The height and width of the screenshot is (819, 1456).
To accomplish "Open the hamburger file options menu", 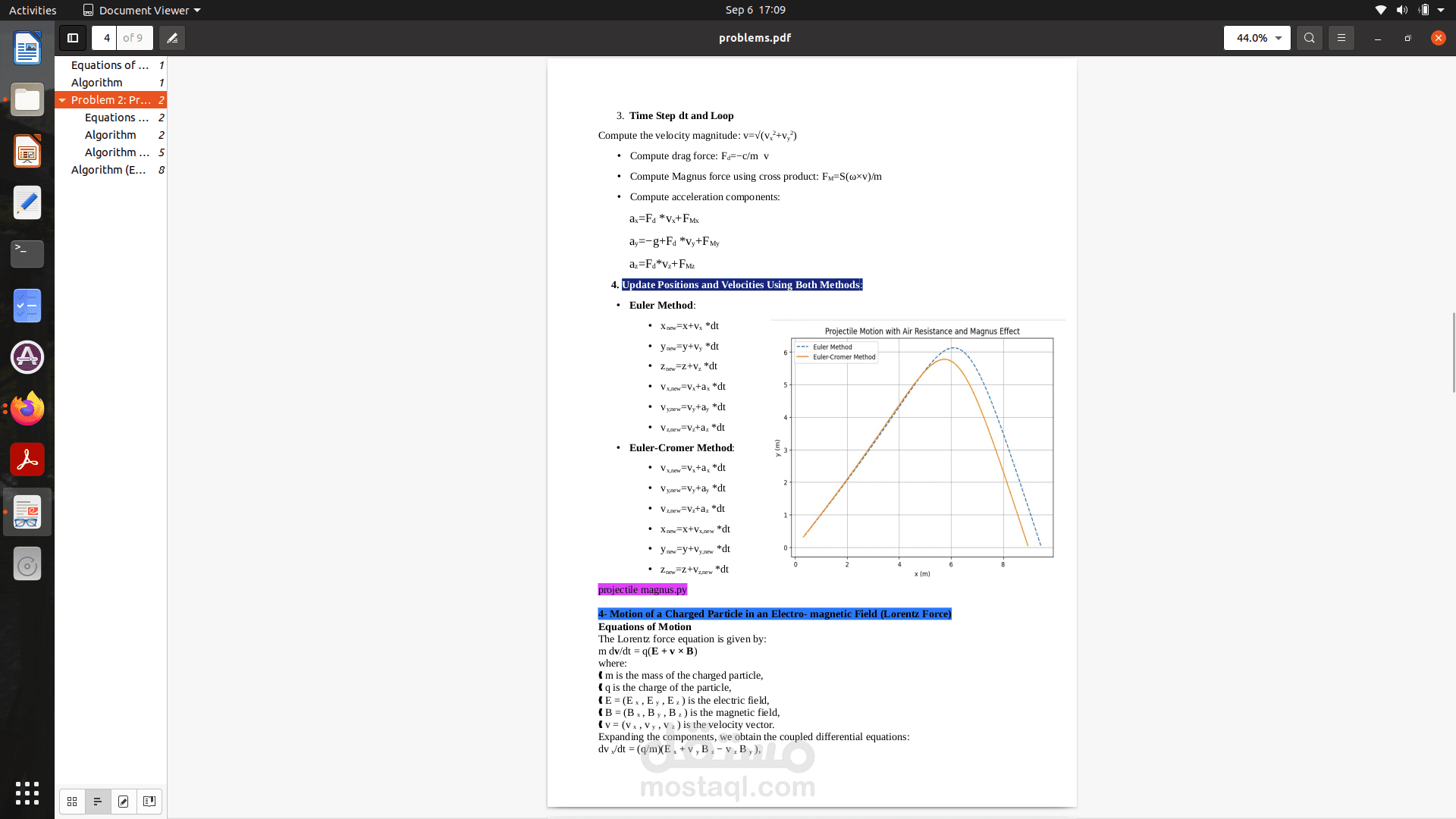I will pyautogui.click(x=1341, y=38).
